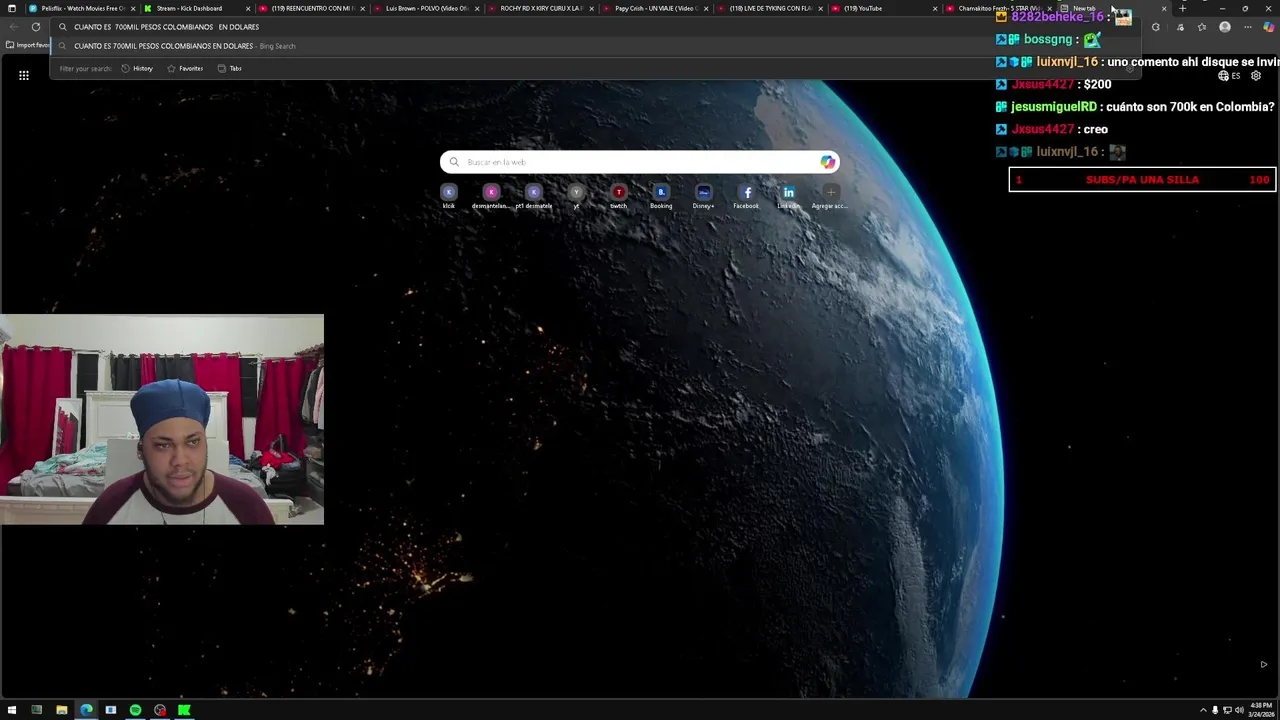
Task: Click the SUBS/PA UNA SILLA goal bar
Action: pos(1142,180)
